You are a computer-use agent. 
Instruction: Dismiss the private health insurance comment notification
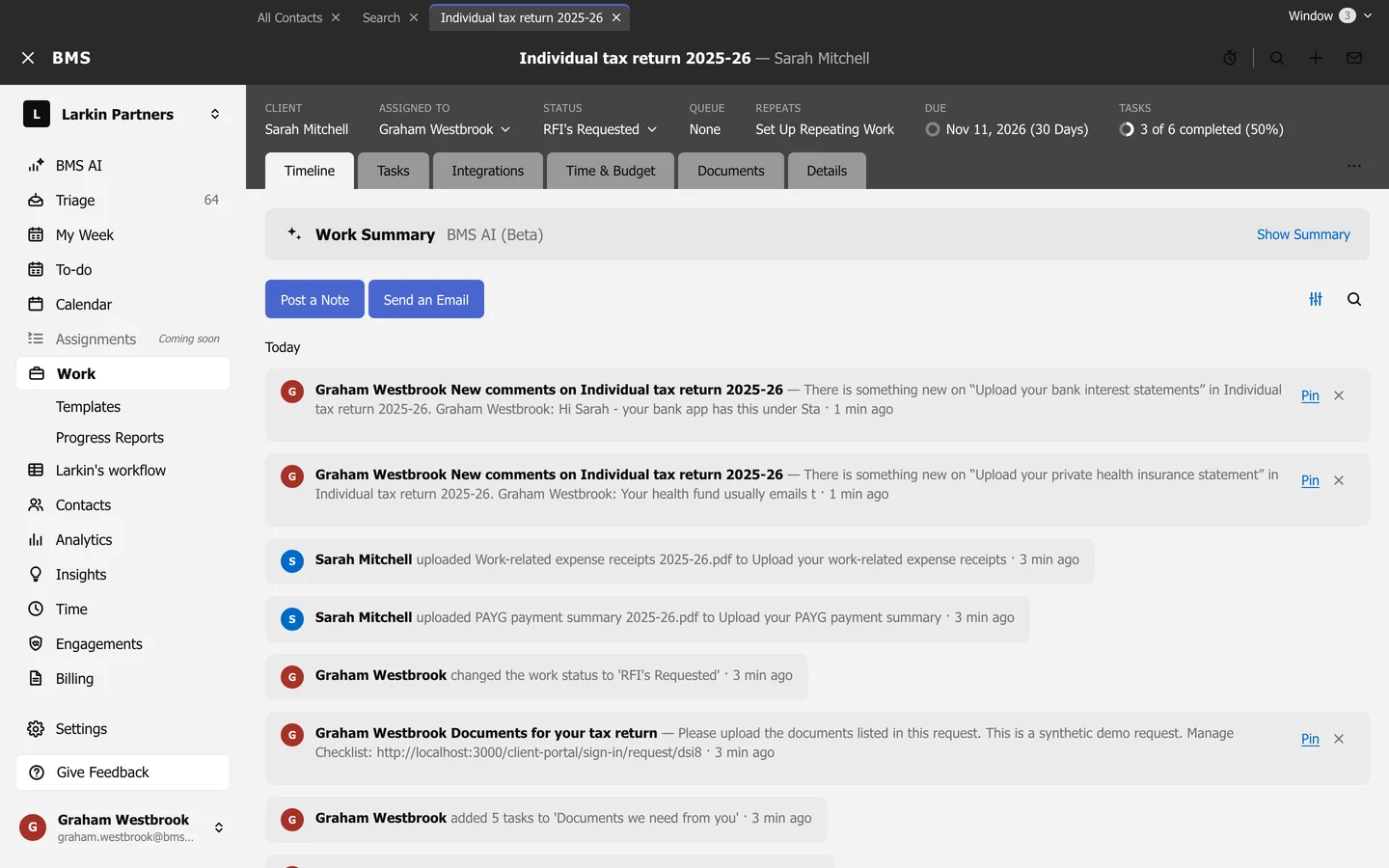coord(1339,480)
